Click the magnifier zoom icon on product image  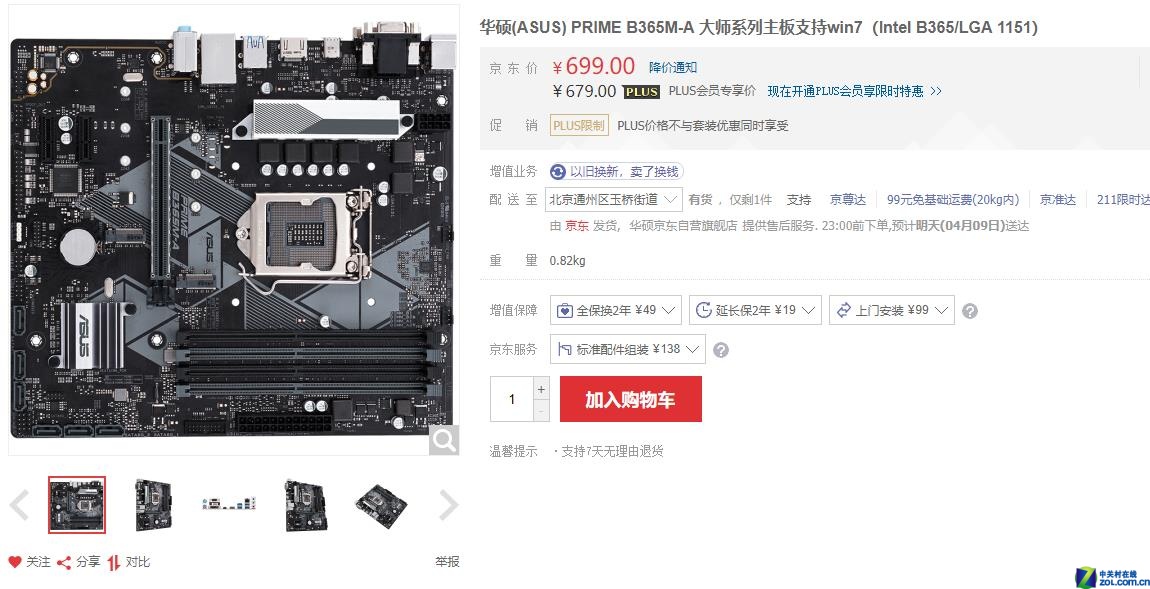[444, 439]
